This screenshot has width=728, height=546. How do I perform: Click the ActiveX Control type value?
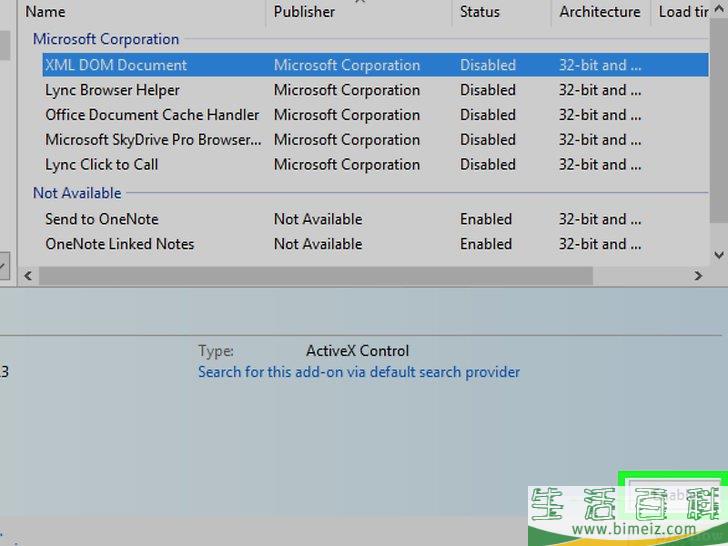[x=358, y=351]
